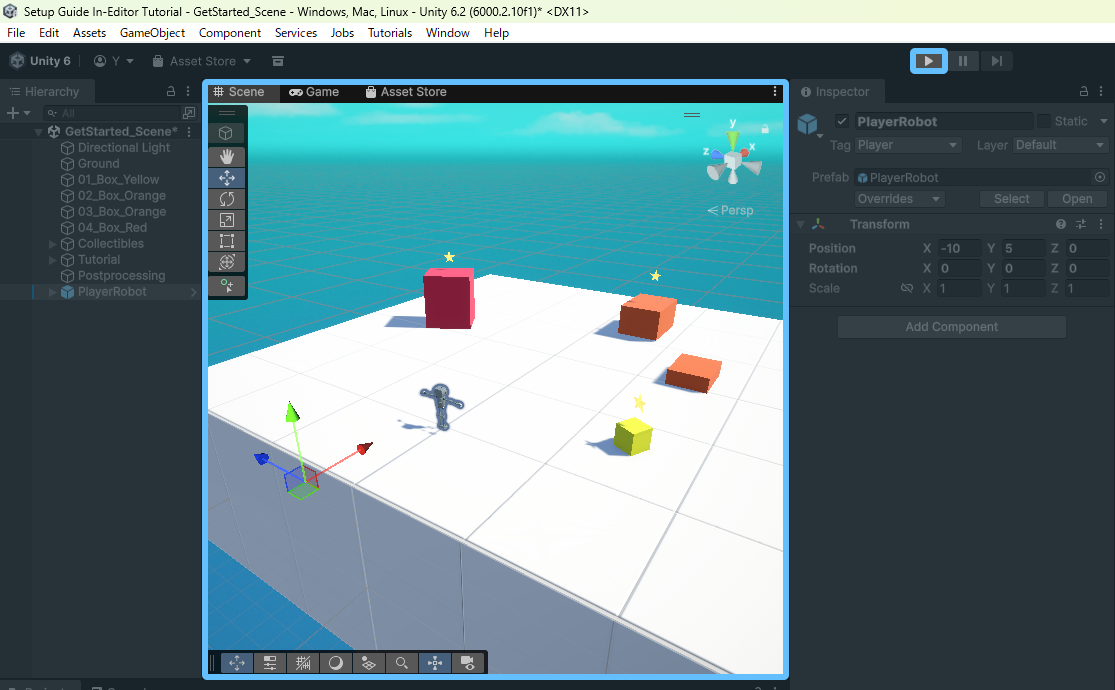Image resolution: width=1115 pixels, height=690 pixels.
Task: Open Transform component help reference
Action: coord(1061,224)
